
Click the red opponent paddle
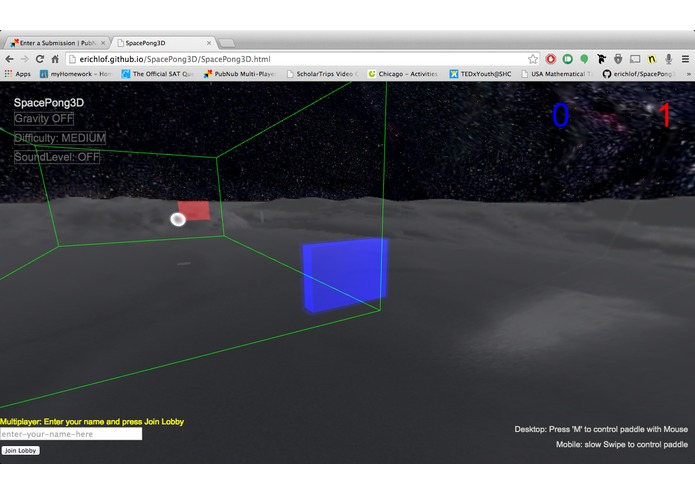pyautogui.click(x=194, y=210)
